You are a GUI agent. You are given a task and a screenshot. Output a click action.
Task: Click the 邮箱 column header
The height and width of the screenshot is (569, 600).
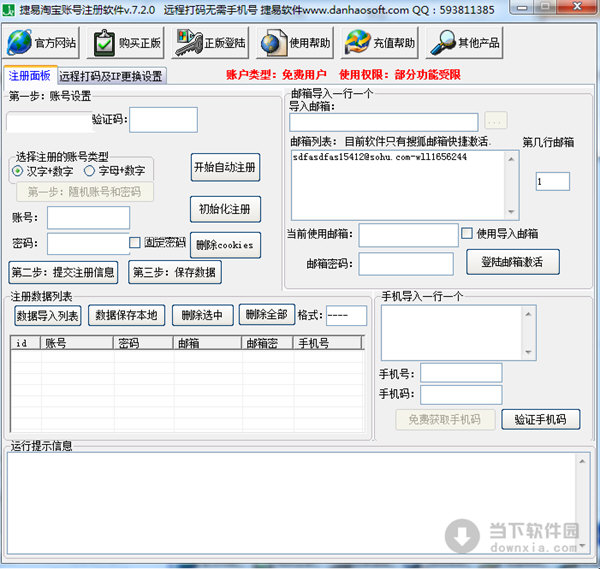pyautogui.click(x=208, y=343)
